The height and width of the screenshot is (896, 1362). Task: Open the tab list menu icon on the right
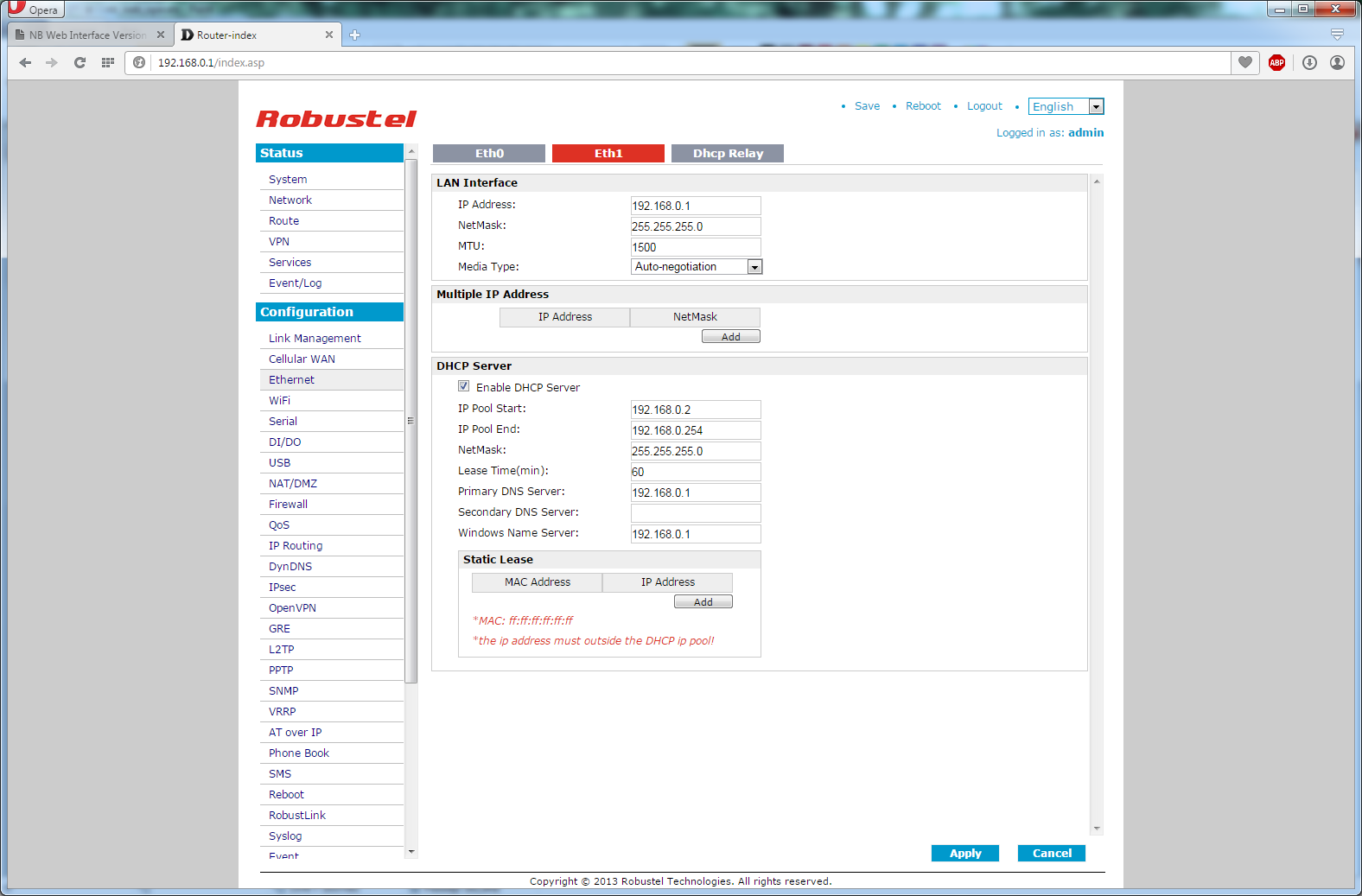click(1337, 35)
